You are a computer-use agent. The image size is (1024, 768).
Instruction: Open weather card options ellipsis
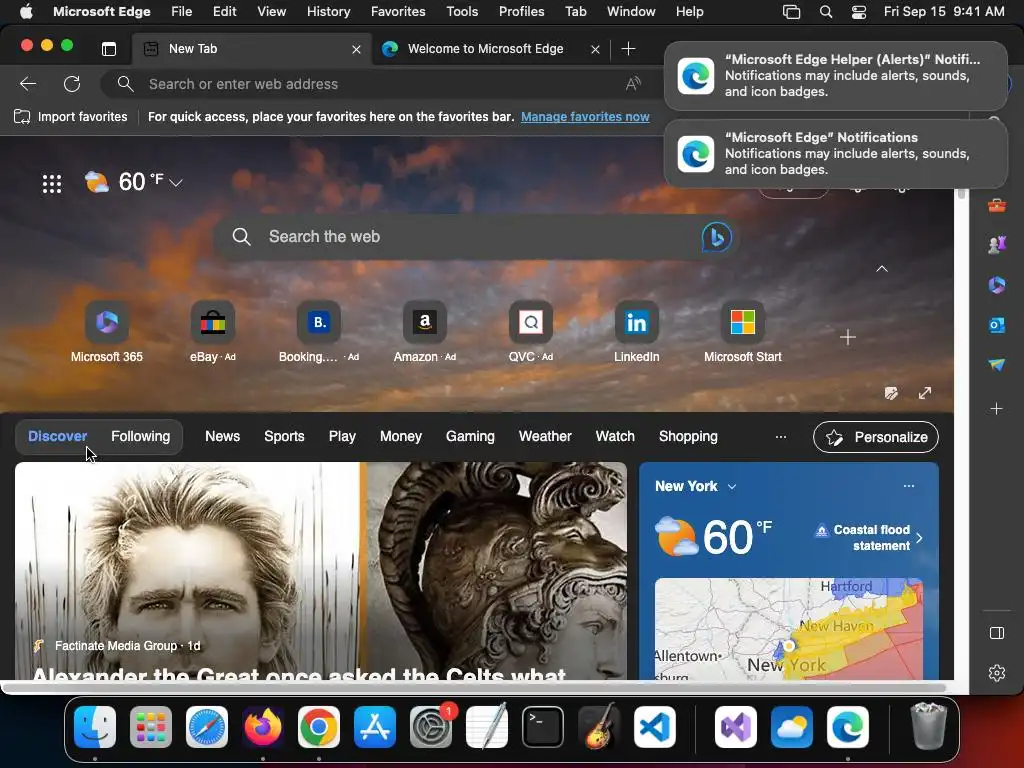pos(908,486)
